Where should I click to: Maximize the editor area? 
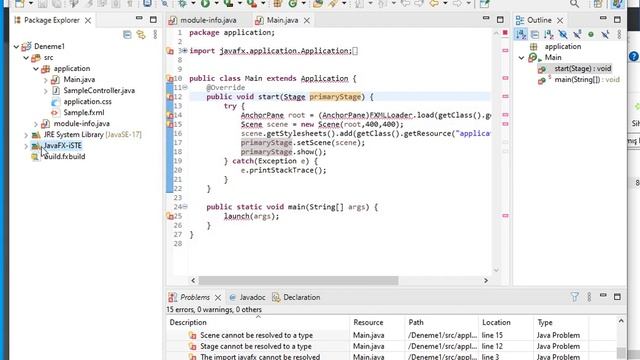(x=500, y=19)
